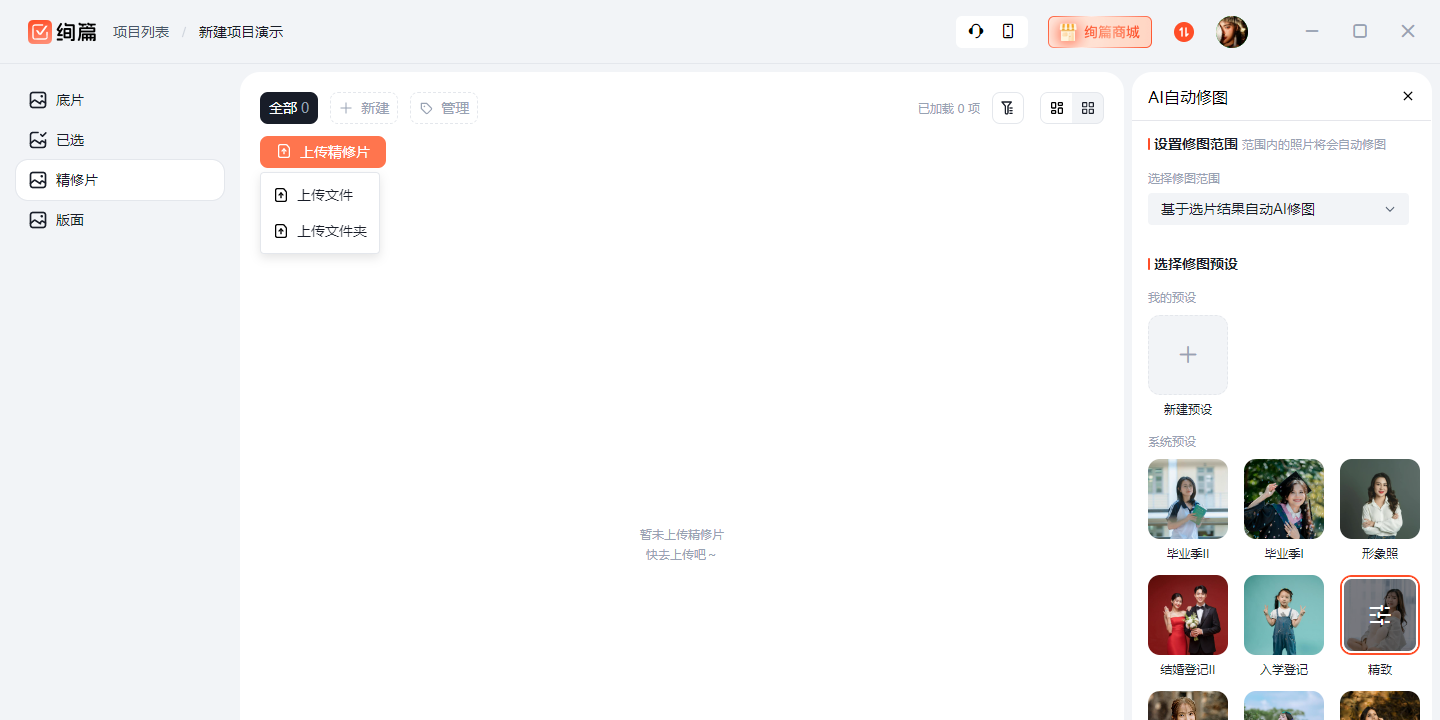Click the orange transfer arrows icon
The width and height of the screenshot is (1440, 720).
(x=1184, y=32)
